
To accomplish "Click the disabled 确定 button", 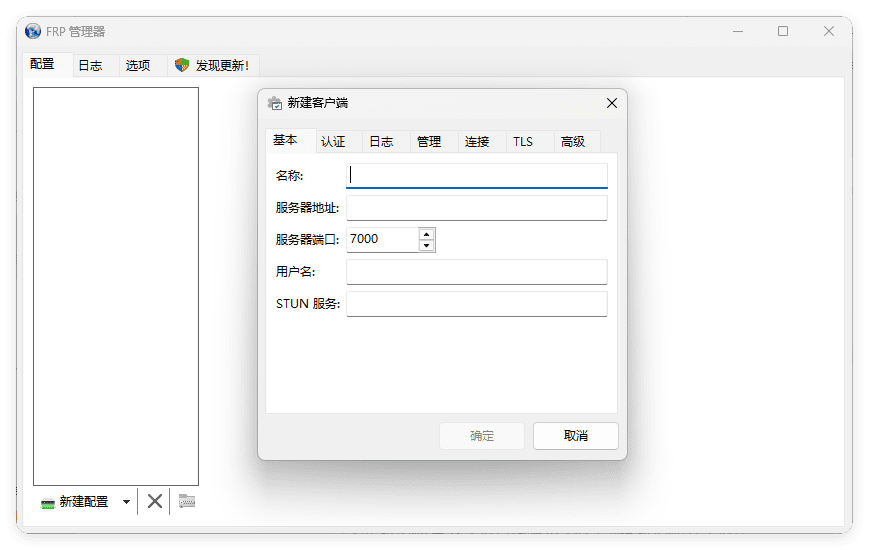I will 482,436.
